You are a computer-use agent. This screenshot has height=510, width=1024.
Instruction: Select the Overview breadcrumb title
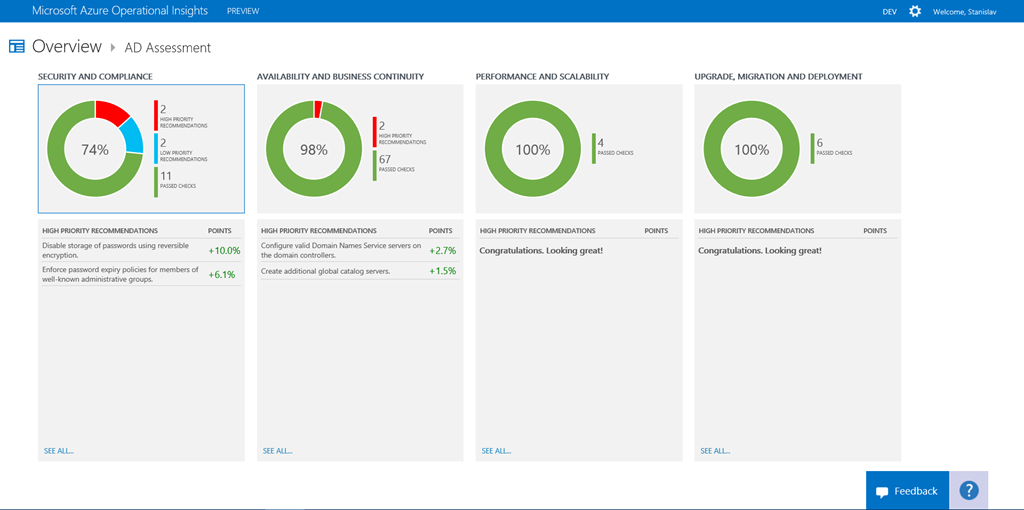click(67, 46)
